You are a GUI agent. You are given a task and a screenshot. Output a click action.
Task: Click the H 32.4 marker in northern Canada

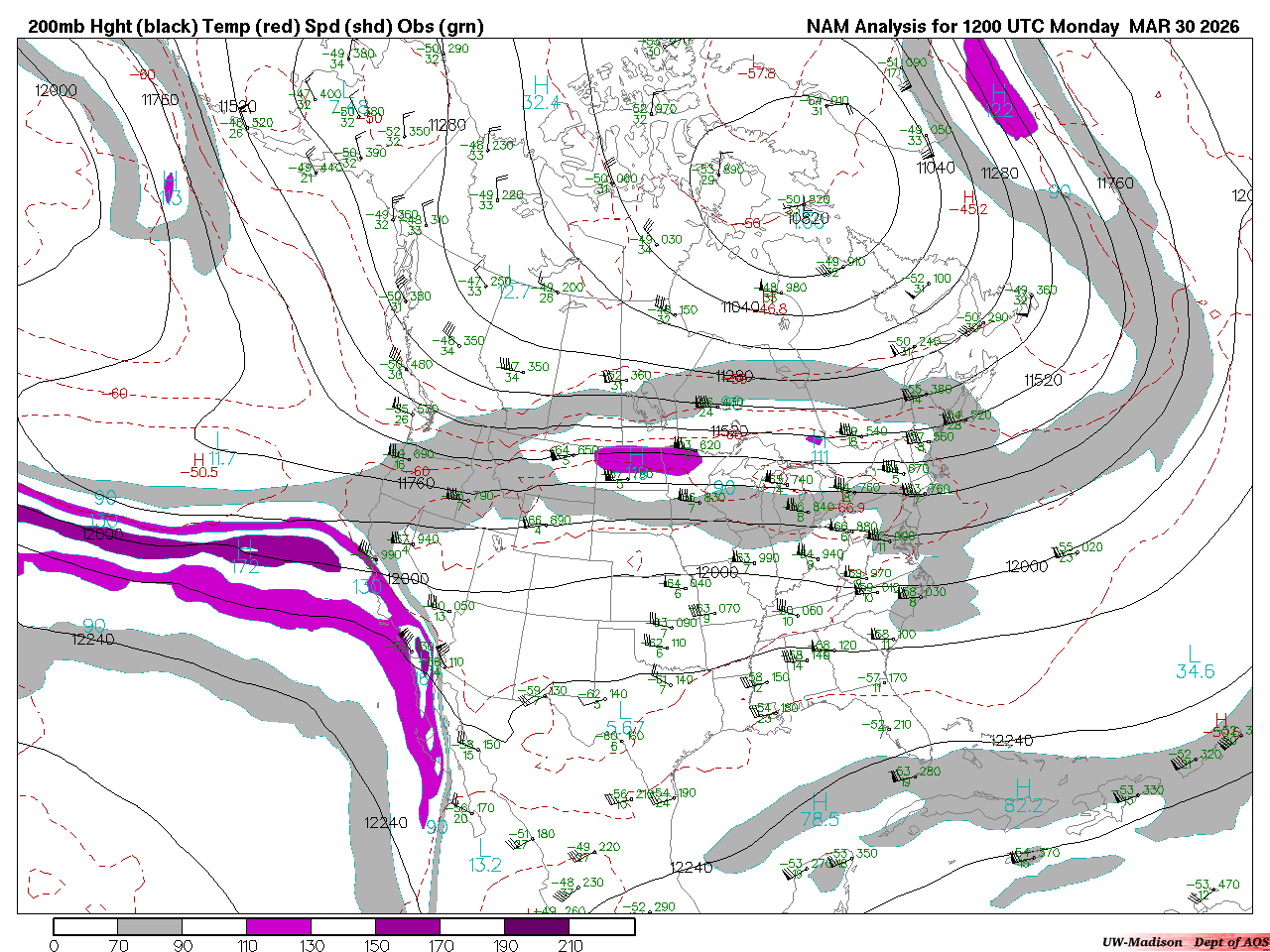pyautogui.click(x=541, y=93)
